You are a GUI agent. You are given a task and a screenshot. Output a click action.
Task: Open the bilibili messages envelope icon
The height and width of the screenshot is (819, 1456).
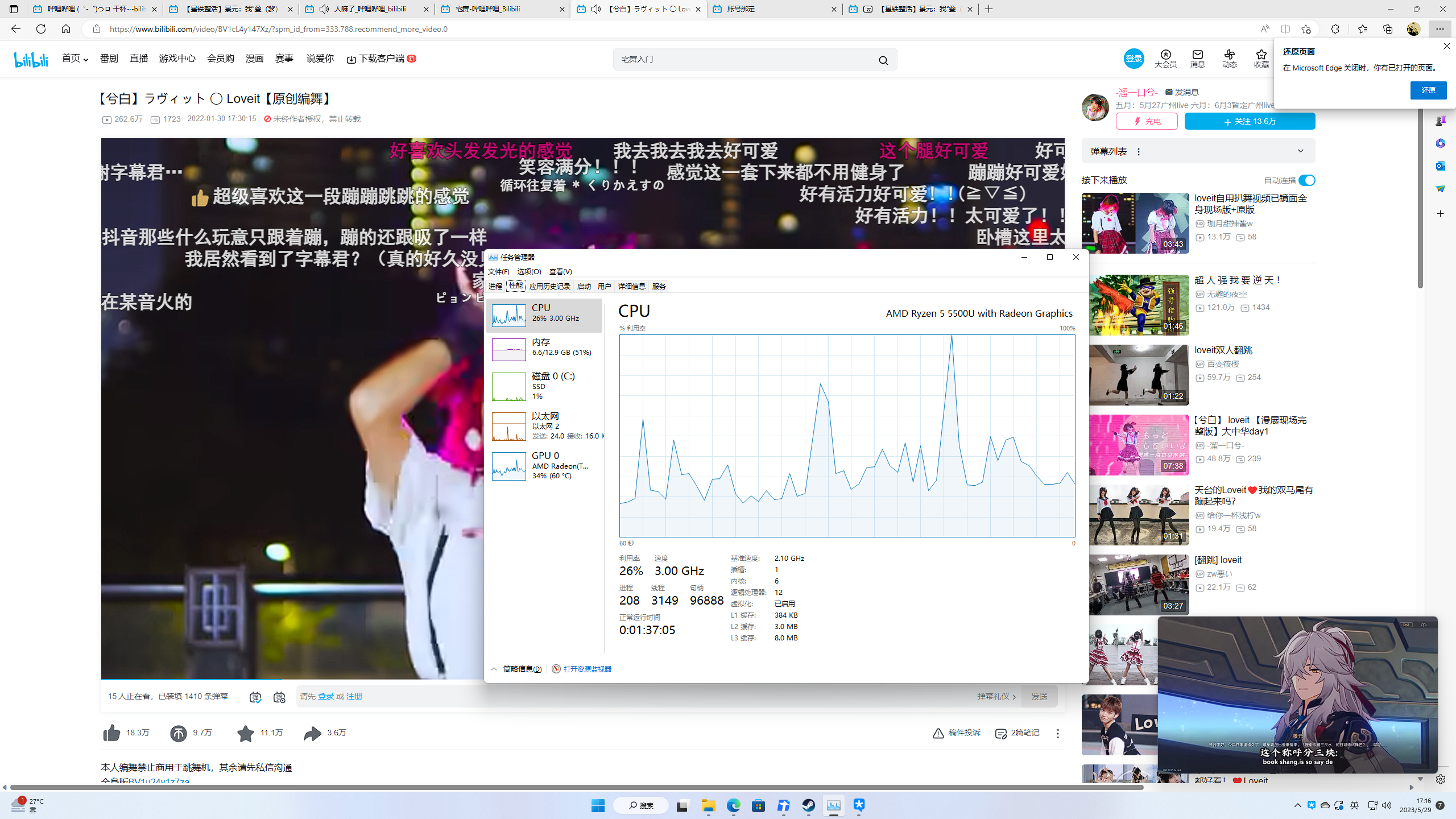pyautogui.click(x=1197, y=55)
